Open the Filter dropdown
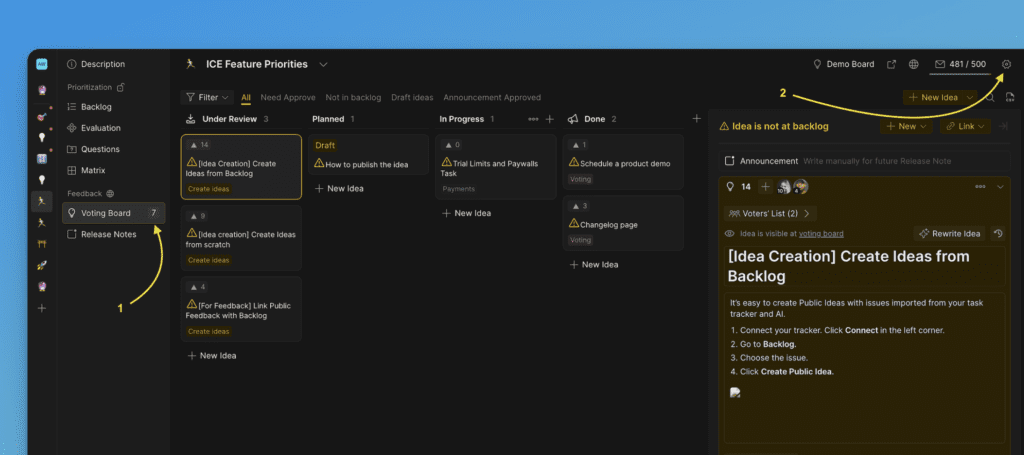The image size is (1024, 455). 208,97
